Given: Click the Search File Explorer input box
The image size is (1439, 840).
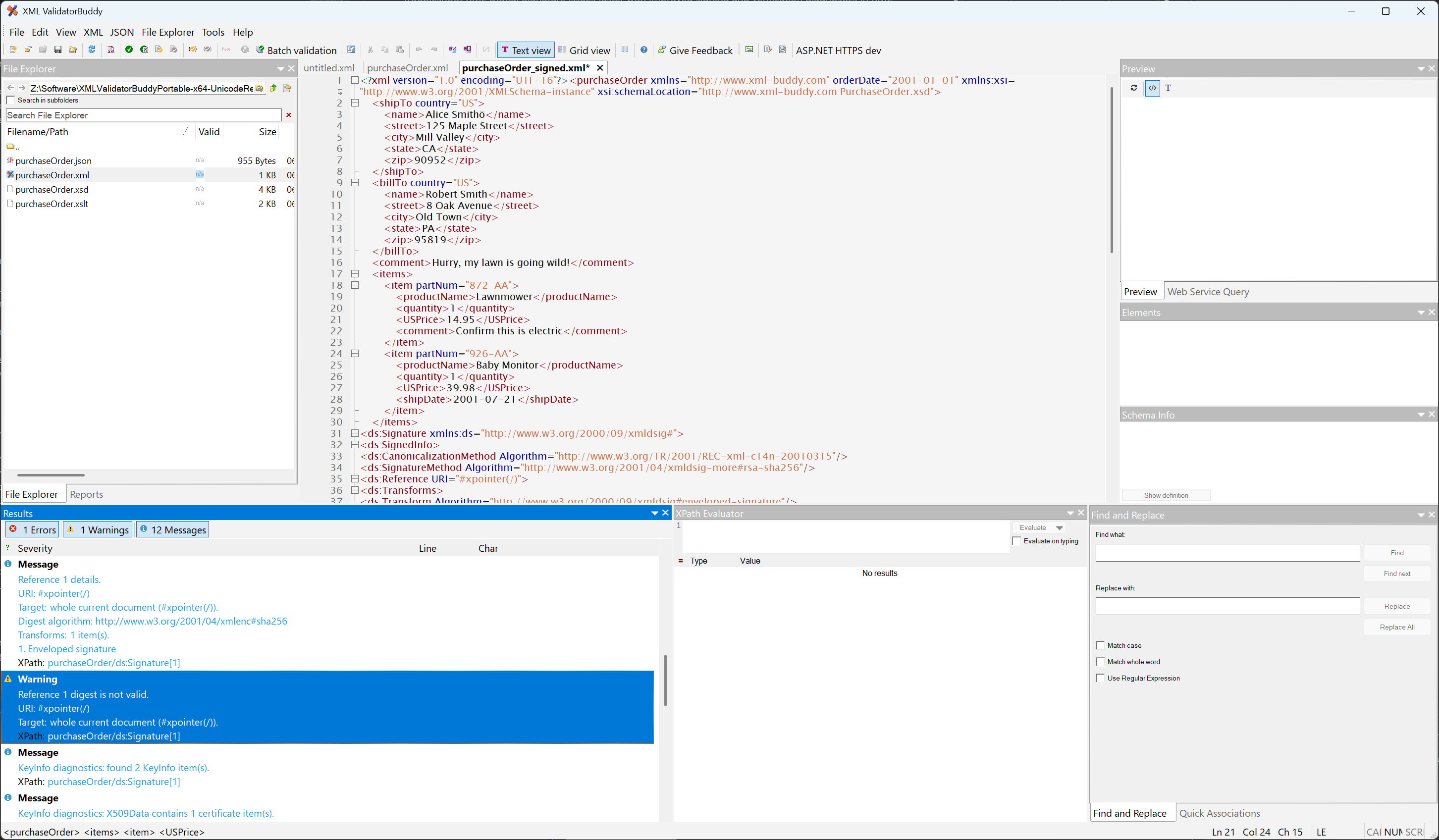Looking at the screenshot, I should pyautogui.click(x=143, y=115).
